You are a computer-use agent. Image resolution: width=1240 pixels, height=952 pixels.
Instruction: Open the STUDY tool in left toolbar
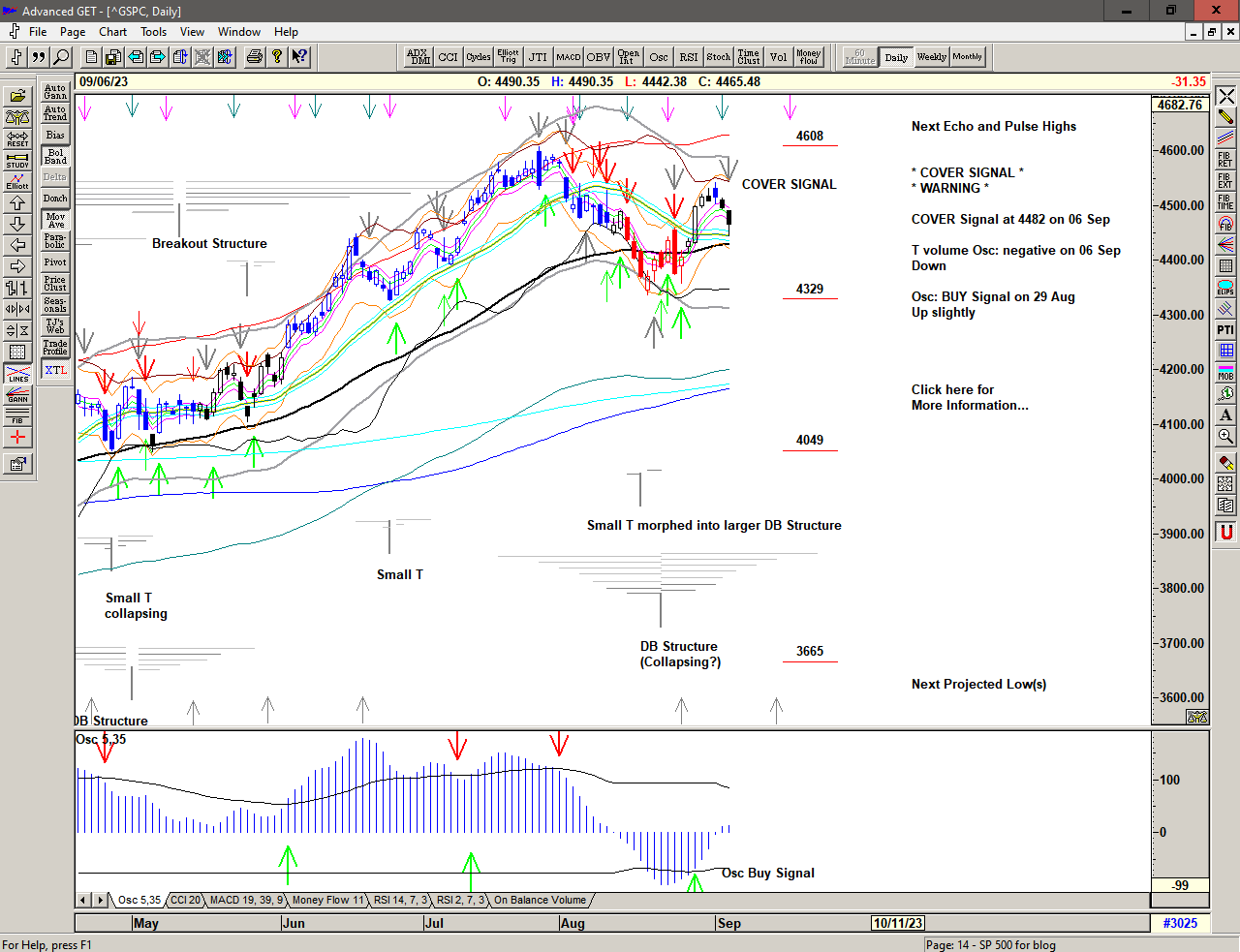17,160
